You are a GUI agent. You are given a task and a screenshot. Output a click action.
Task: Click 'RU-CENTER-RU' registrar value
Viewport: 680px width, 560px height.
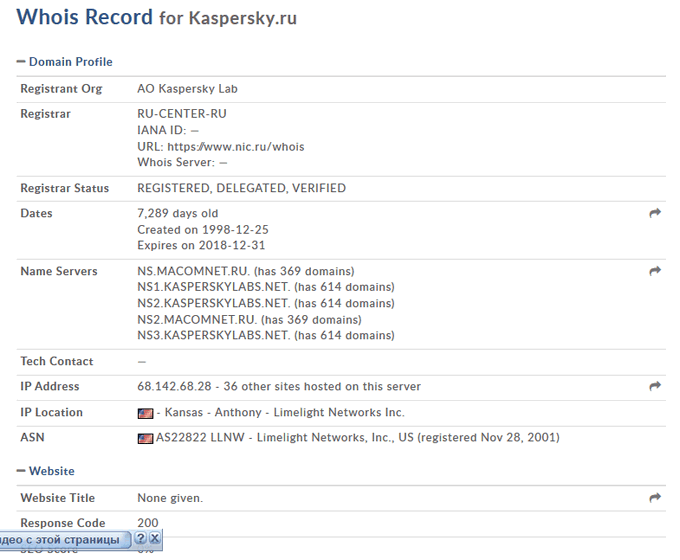click(182, 114)
